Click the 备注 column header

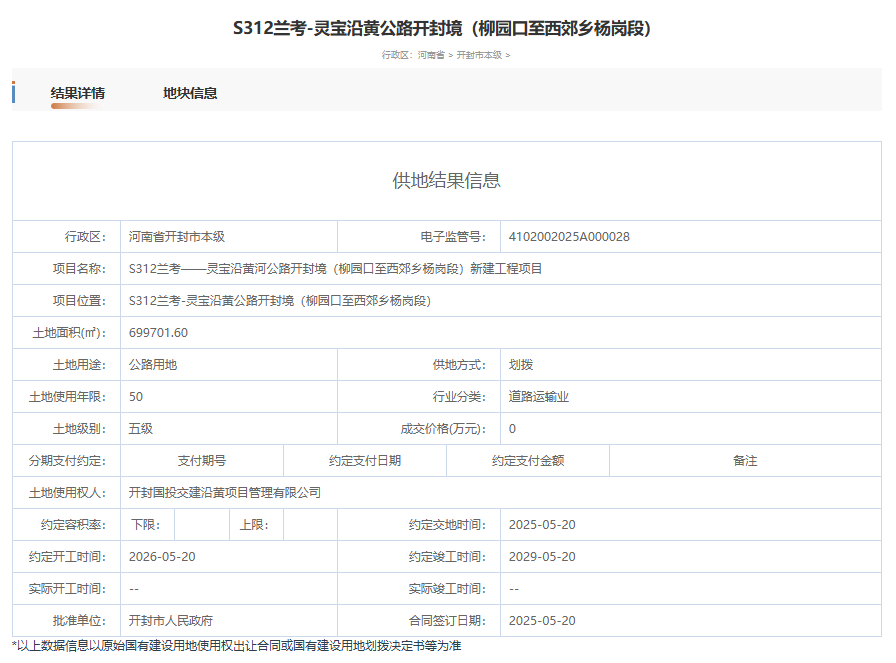[745, 461]
